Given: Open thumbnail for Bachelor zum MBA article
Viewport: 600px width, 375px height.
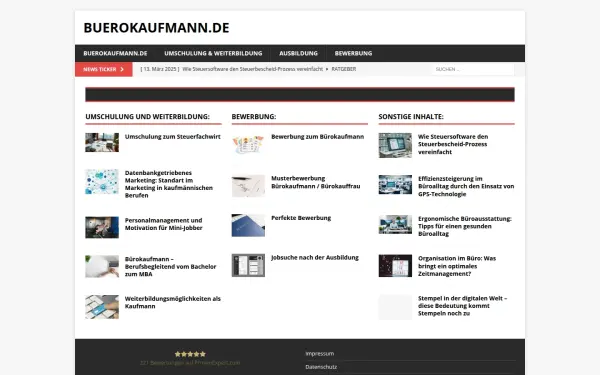Looking at the screenshot, I should coord(102,266).
